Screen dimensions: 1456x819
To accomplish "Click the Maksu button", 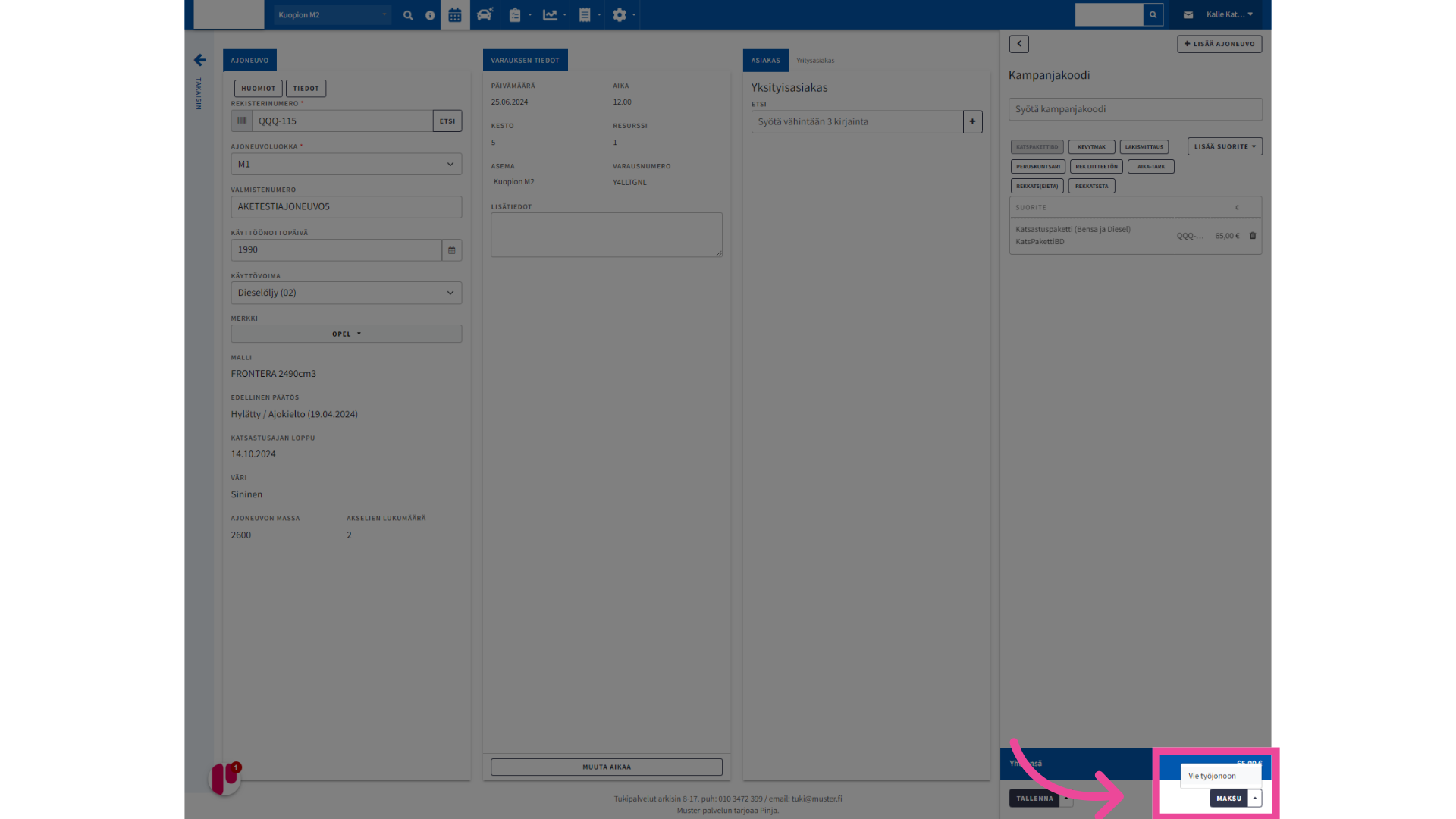I will pos(1229,799).
